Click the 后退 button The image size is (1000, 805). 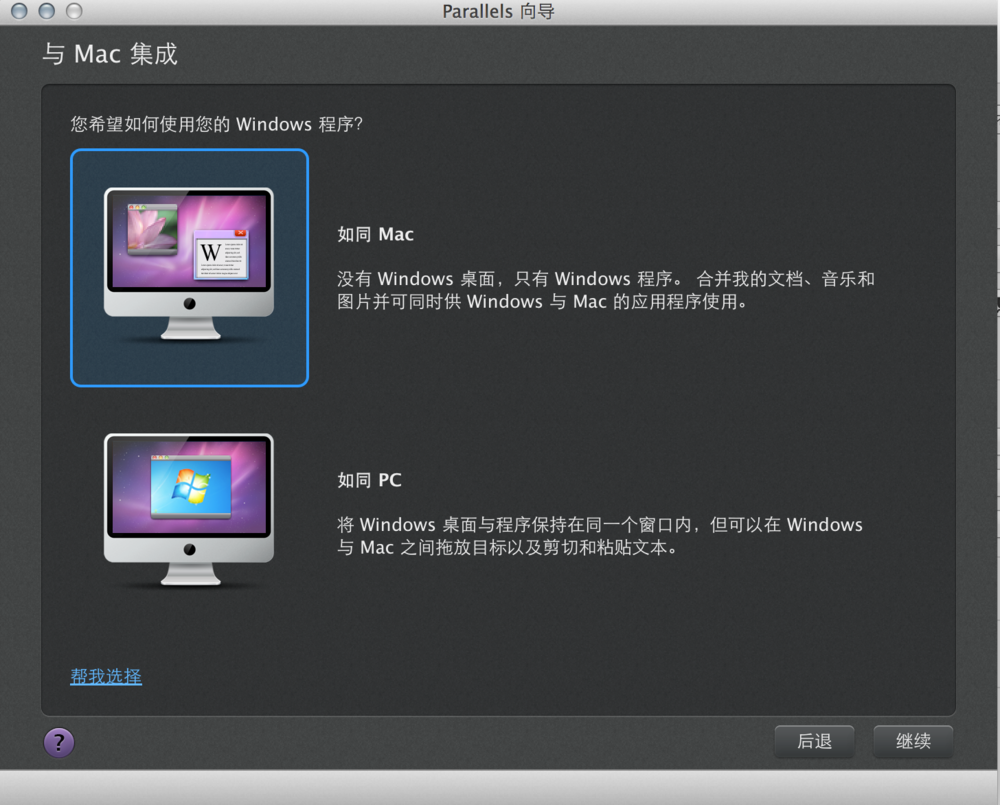pos(814,741)
